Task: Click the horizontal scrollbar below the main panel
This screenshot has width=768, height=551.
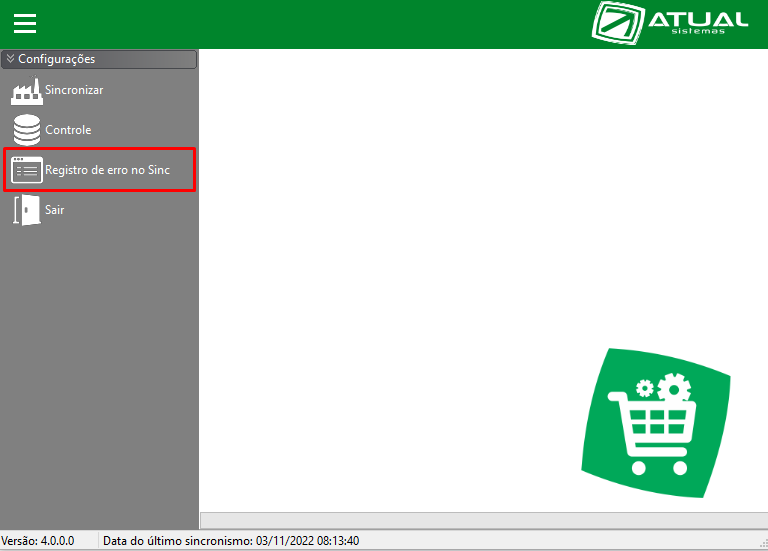Action: (484, 520)
